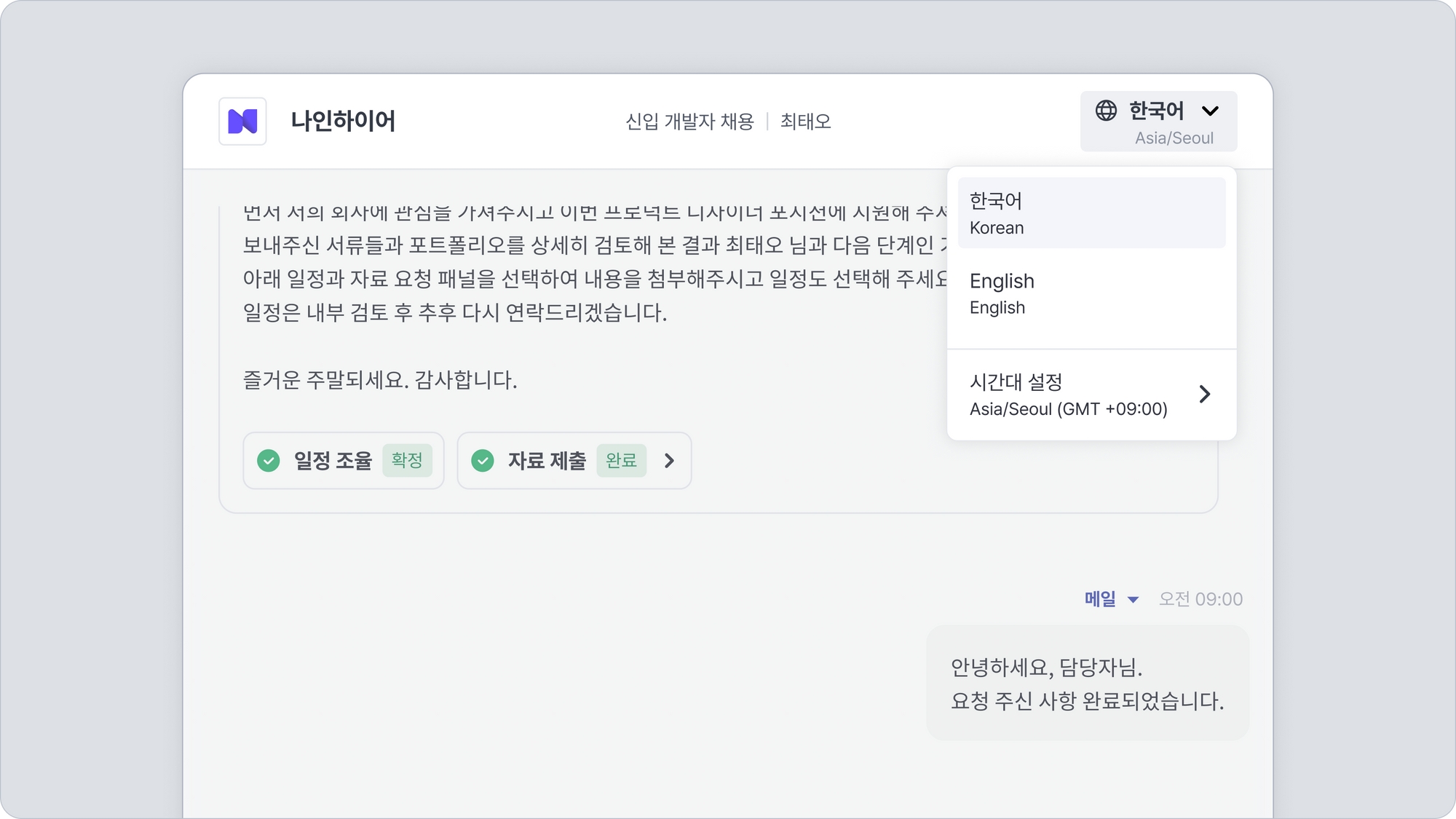Click the arrow on 자료 제출 chip
This screenshot has height=819, width=1456.
click(669, 461)
